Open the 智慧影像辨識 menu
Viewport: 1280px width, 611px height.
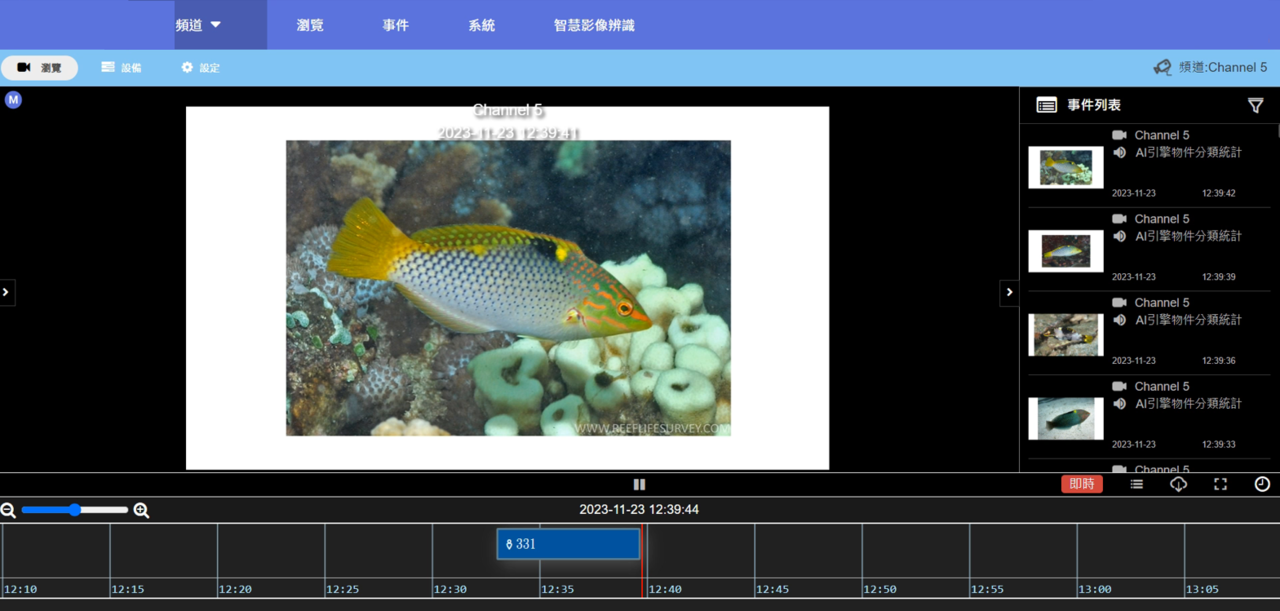(594, 25)
